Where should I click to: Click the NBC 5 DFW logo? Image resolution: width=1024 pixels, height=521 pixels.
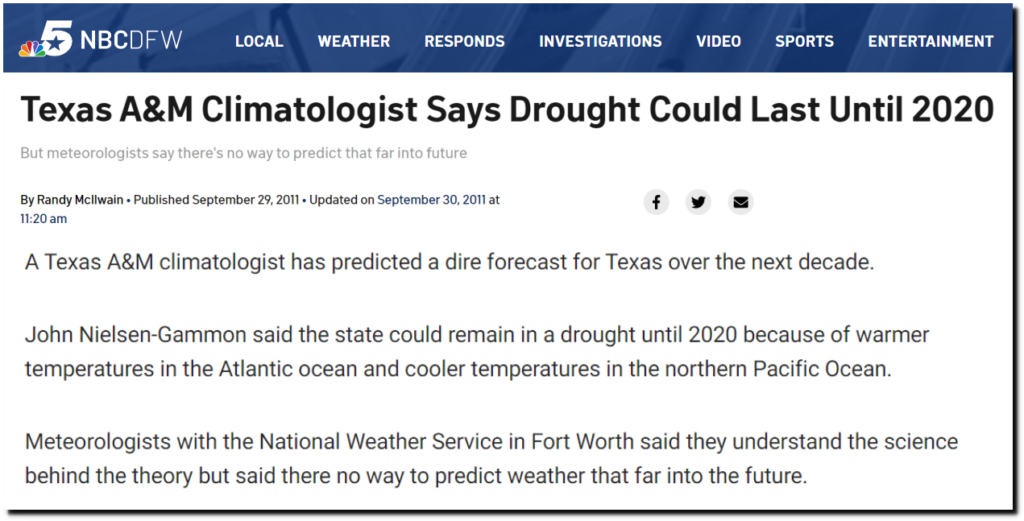99,40
